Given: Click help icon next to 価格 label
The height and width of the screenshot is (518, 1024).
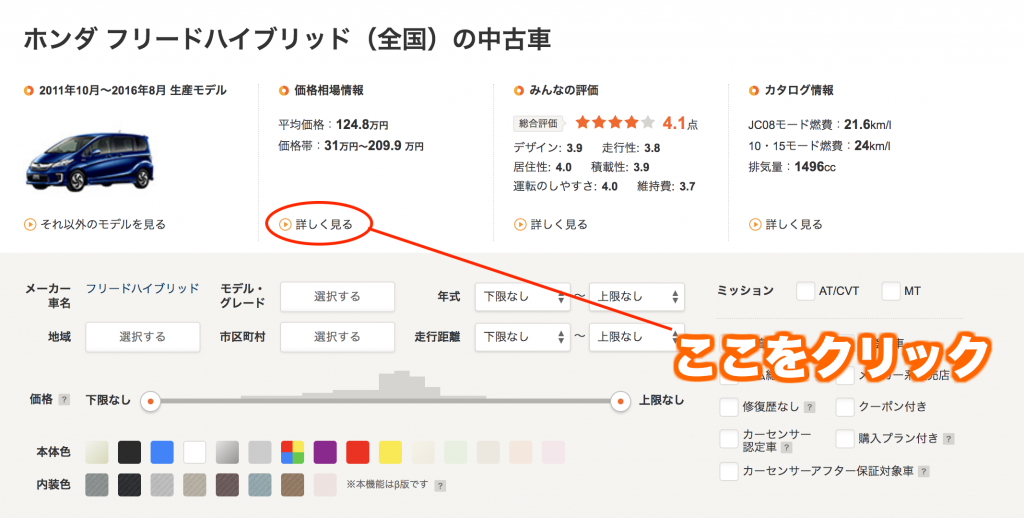Looking at the screenshot, I should click(64, 399).
